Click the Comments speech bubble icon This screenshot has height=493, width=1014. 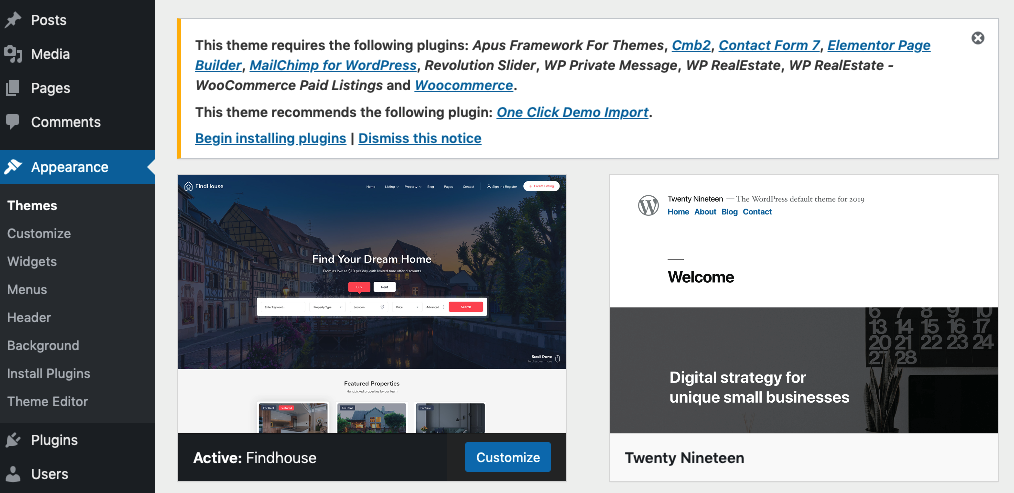[x=13, y=122]
